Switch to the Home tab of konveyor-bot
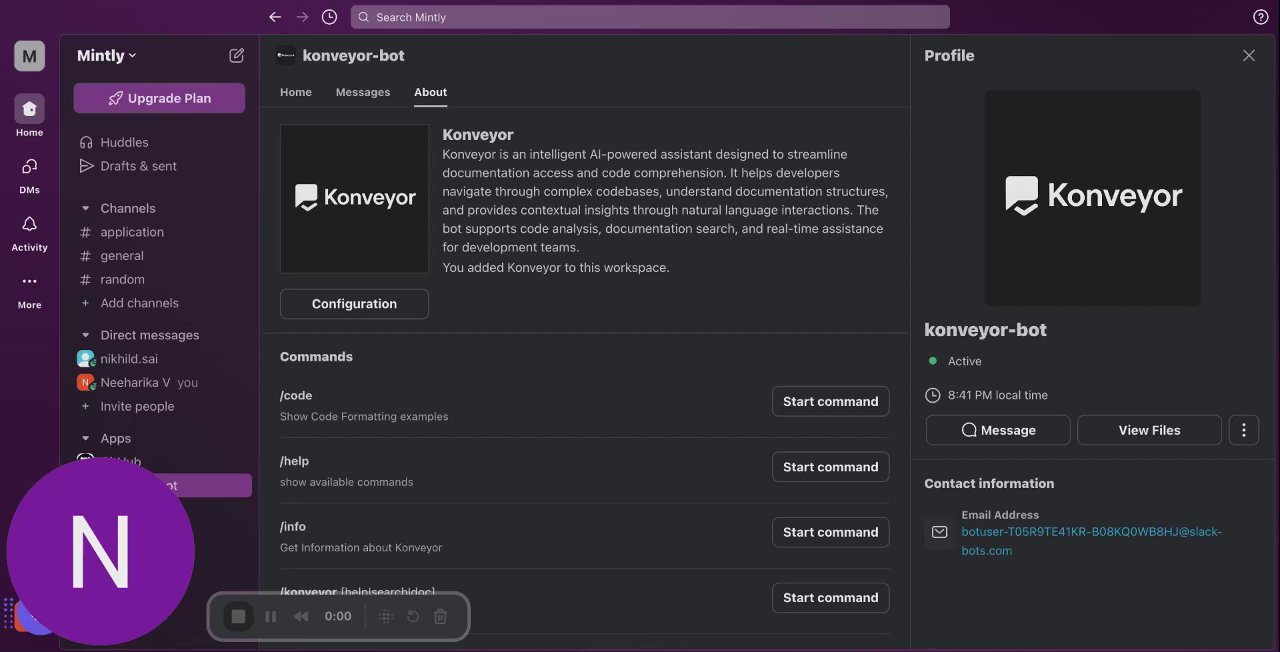This screenshot has height=652, width=1280. [x=295, y=92]
